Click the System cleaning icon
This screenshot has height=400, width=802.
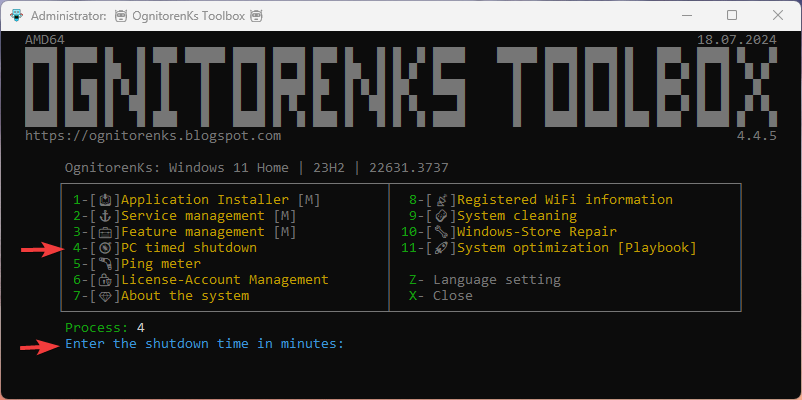point(441,216)
